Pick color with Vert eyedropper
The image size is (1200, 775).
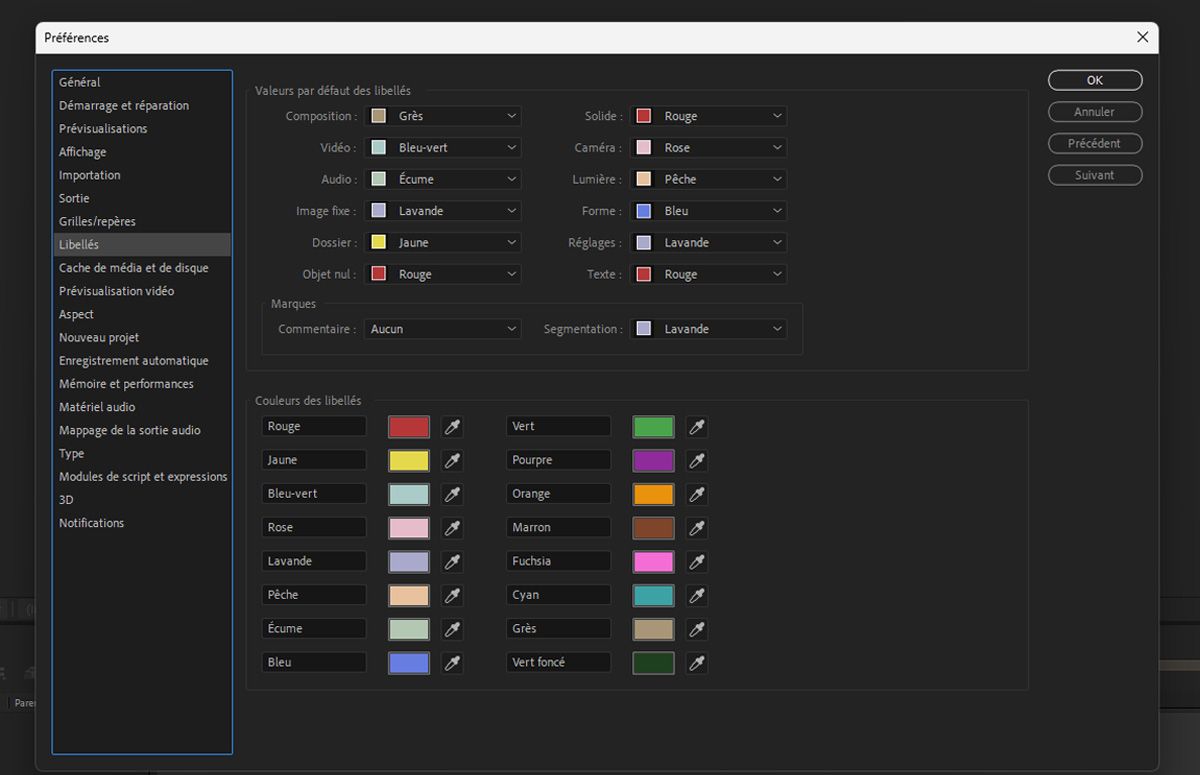697,427
